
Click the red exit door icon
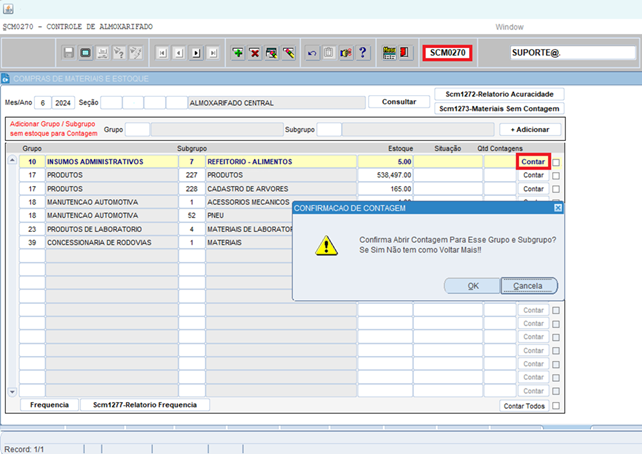click(405, 53)
